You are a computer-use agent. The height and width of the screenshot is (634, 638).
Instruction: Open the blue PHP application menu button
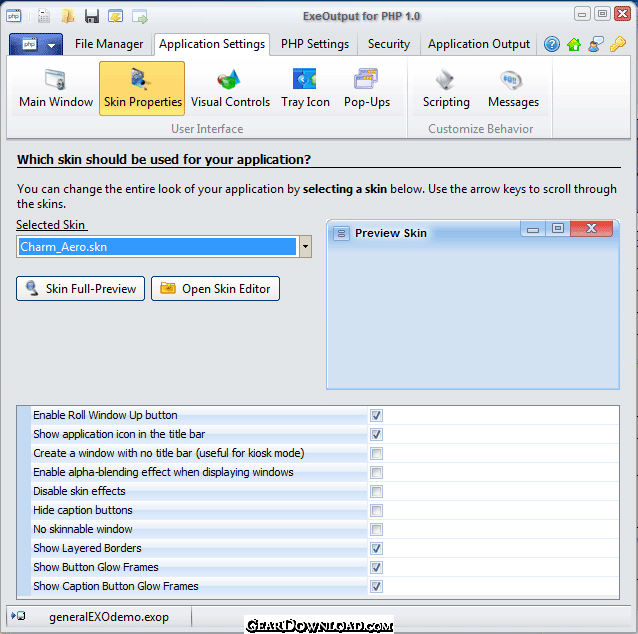(36, 44)
